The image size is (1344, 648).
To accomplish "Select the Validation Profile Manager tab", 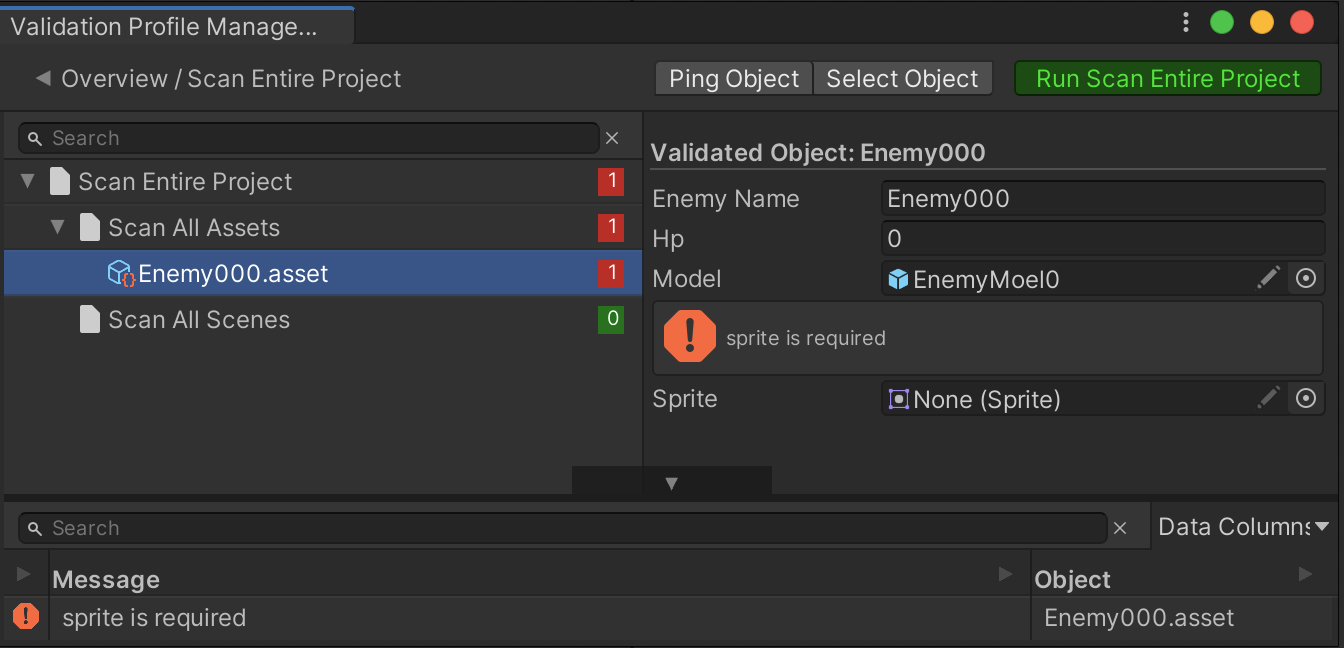I will 170,26.
